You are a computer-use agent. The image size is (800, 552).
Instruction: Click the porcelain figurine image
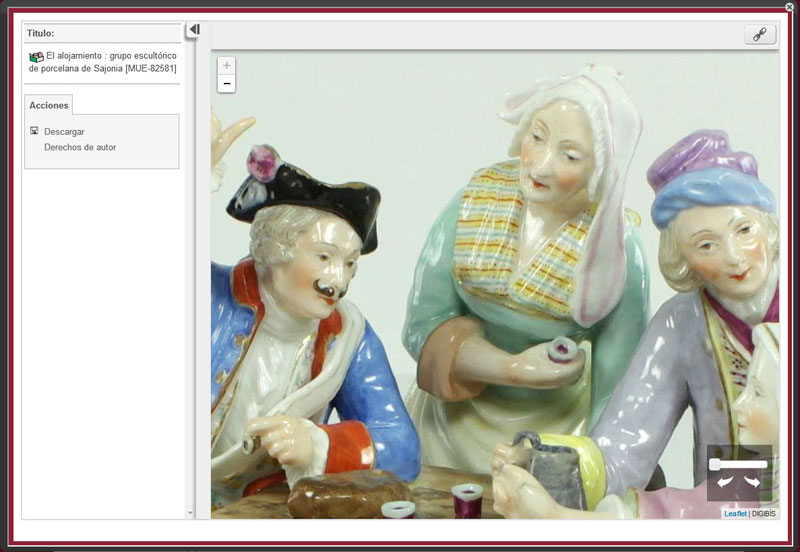[495, 285]
